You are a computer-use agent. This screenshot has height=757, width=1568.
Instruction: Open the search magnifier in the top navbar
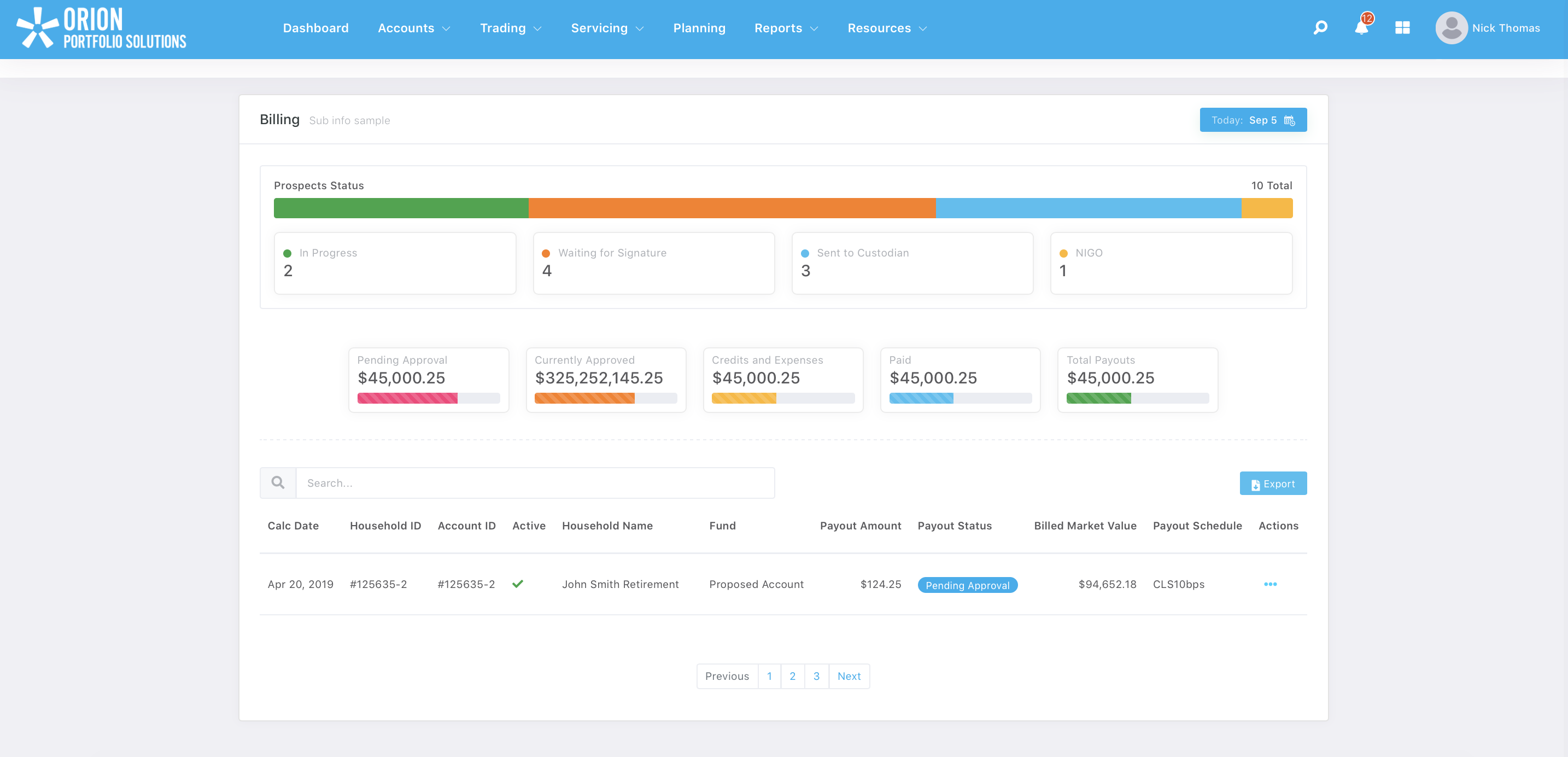point(1320,27)
